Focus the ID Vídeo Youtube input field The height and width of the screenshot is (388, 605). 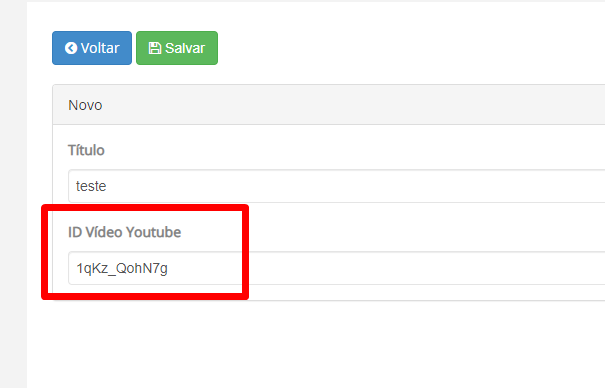click(336, 268)
